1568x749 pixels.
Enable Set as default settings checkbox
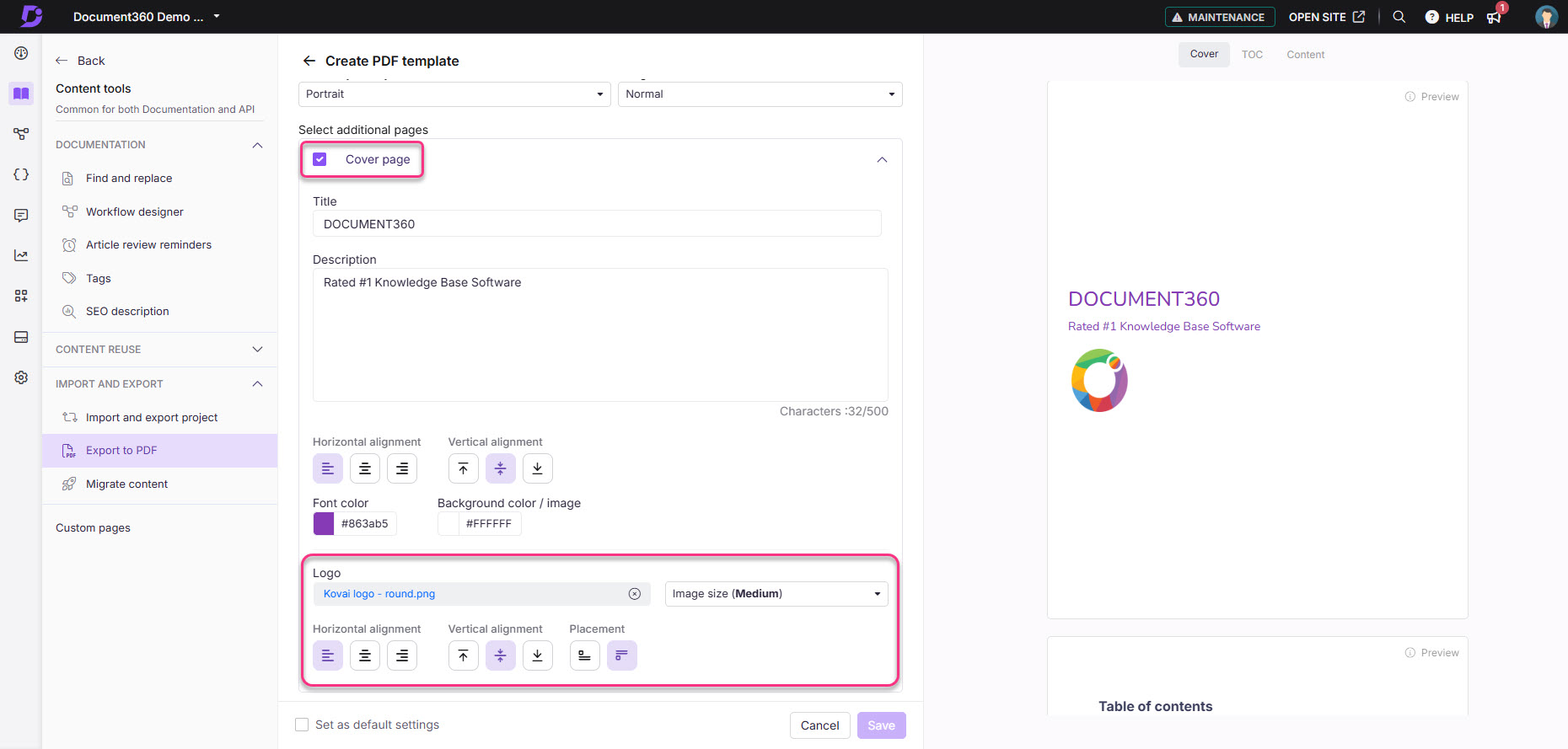click(x=302, y=725)
